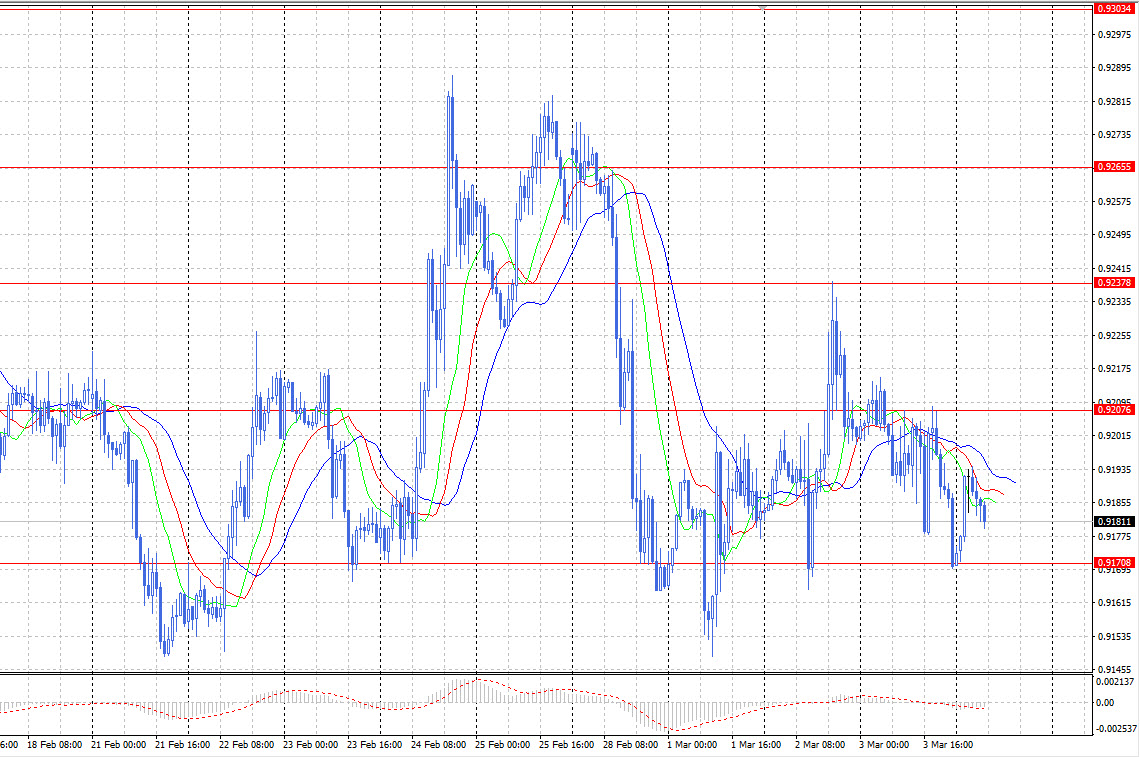Click the 0.92575 price axis label
Viewport: 1140px width, 757px height.
coord(1115,201)
